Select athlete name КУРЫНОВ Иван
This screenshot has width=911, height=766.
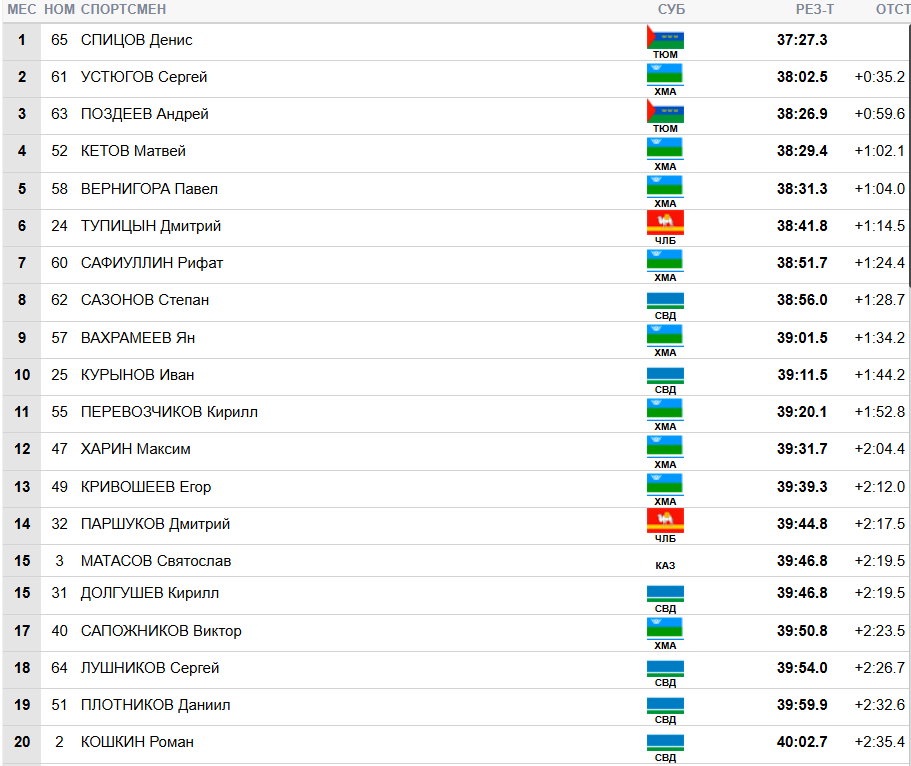[x=137, y=375]
